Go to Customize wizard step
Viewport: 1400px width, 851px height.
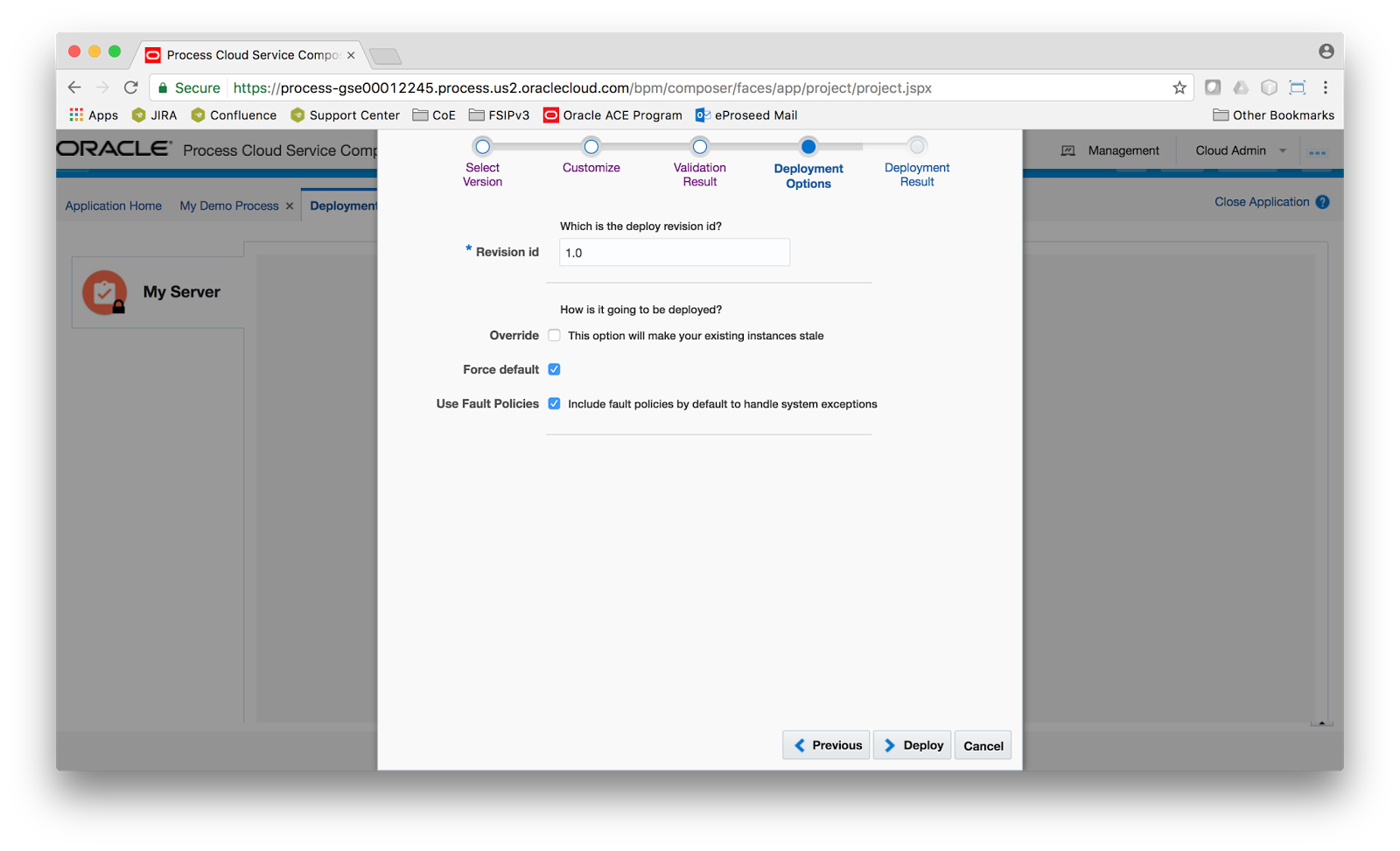pos(591,156)
